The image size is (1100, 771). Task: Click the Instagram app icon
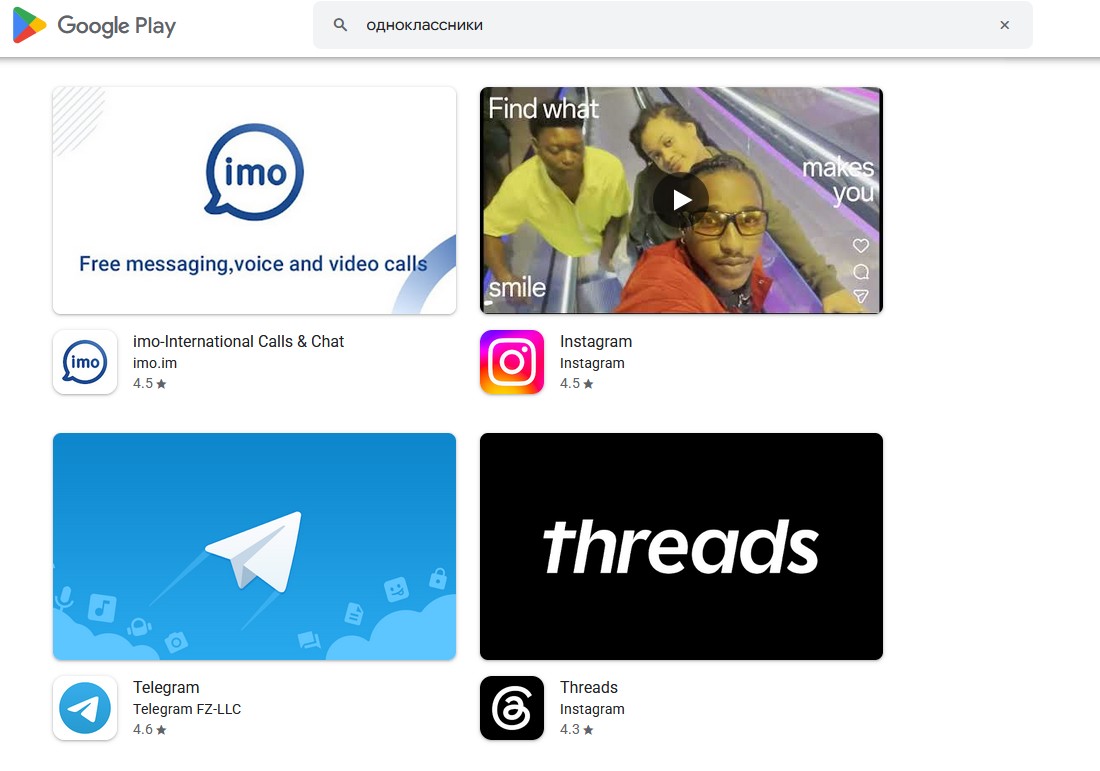tap(512, 362)
